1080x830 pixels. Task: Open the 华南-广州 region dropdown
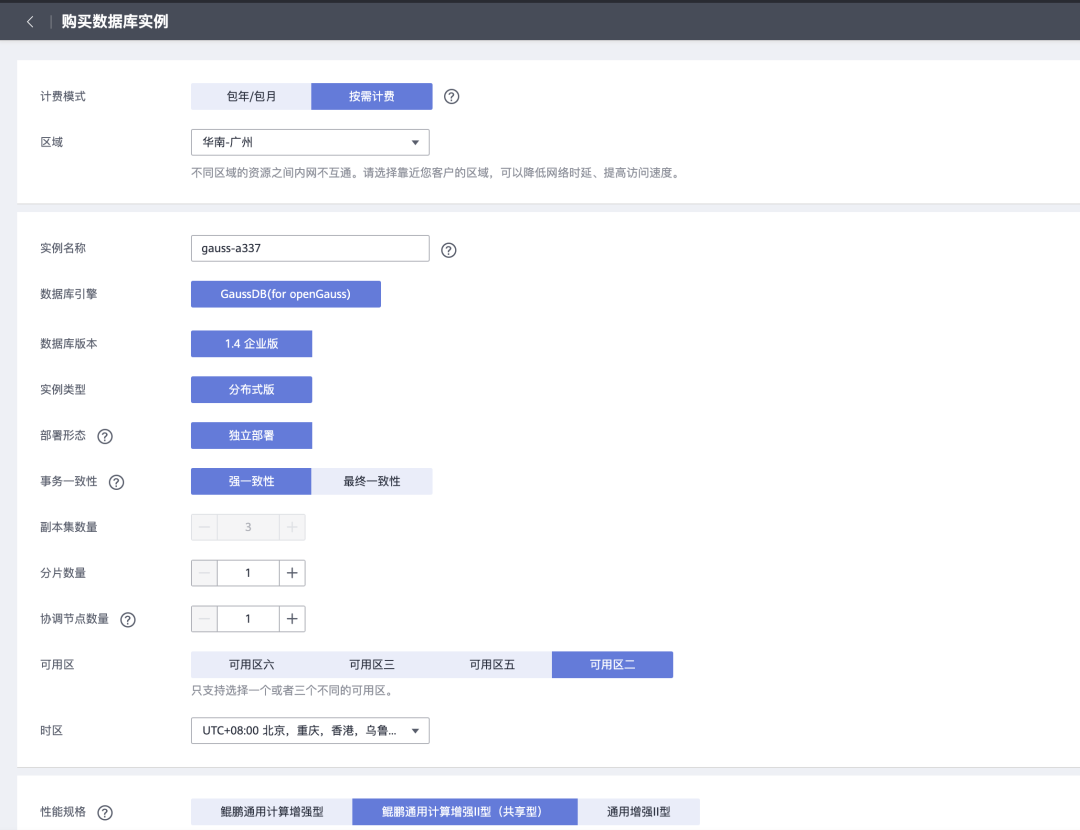pos(310,143)
